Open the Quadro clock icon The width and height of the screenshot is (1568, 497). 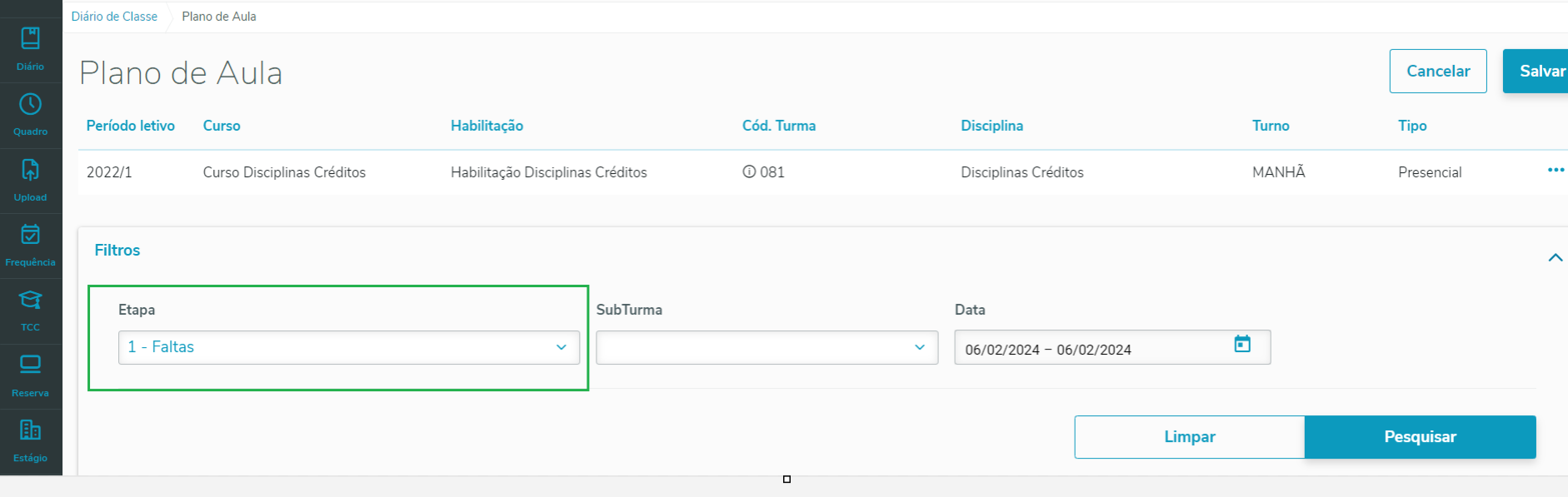coord(30,104)
